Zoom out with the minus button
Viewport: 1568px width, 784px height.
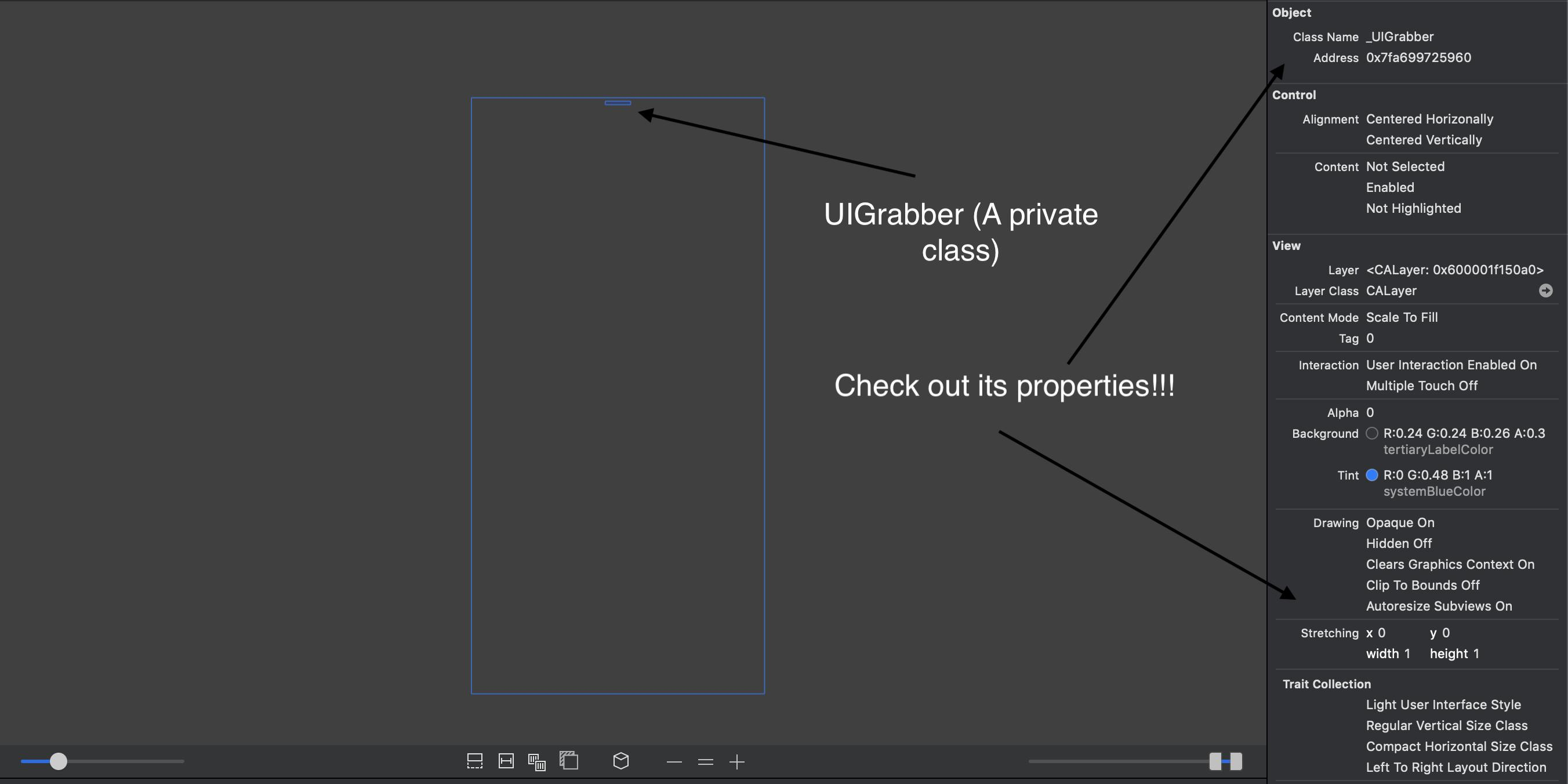tap(674, 762)
